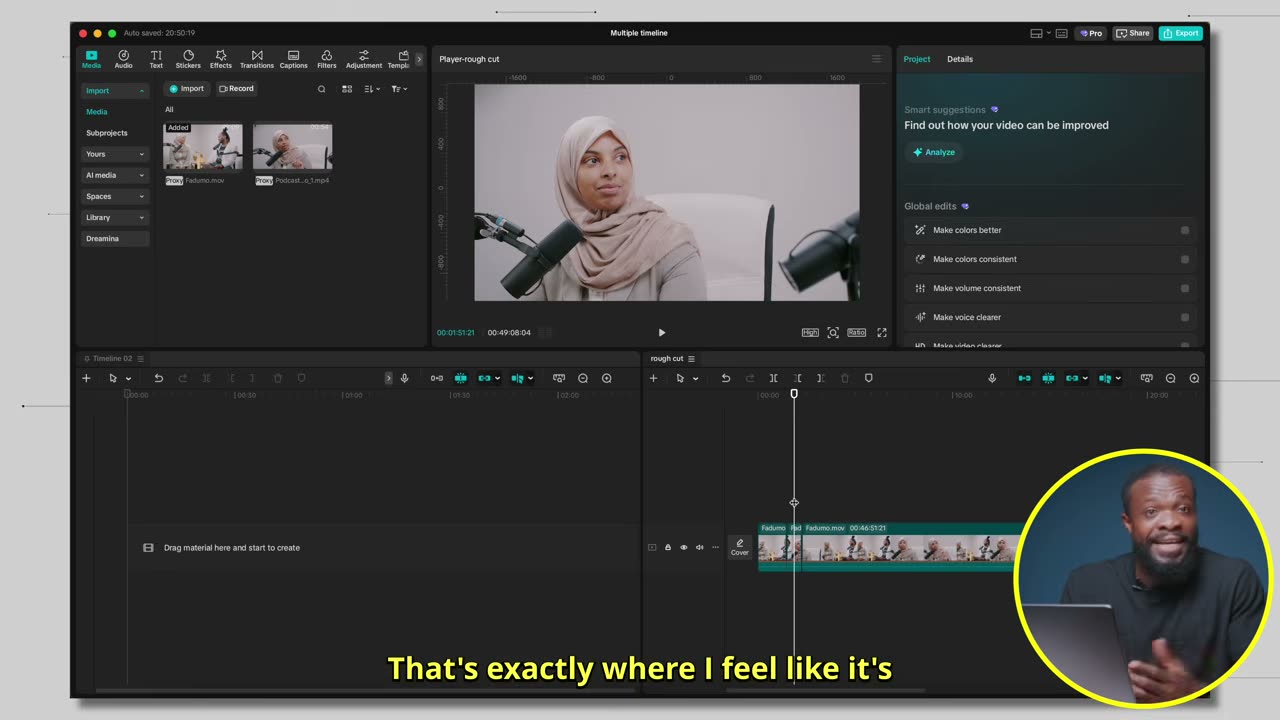Zoom out the rough cut timeline

[x=1170, y=378]
